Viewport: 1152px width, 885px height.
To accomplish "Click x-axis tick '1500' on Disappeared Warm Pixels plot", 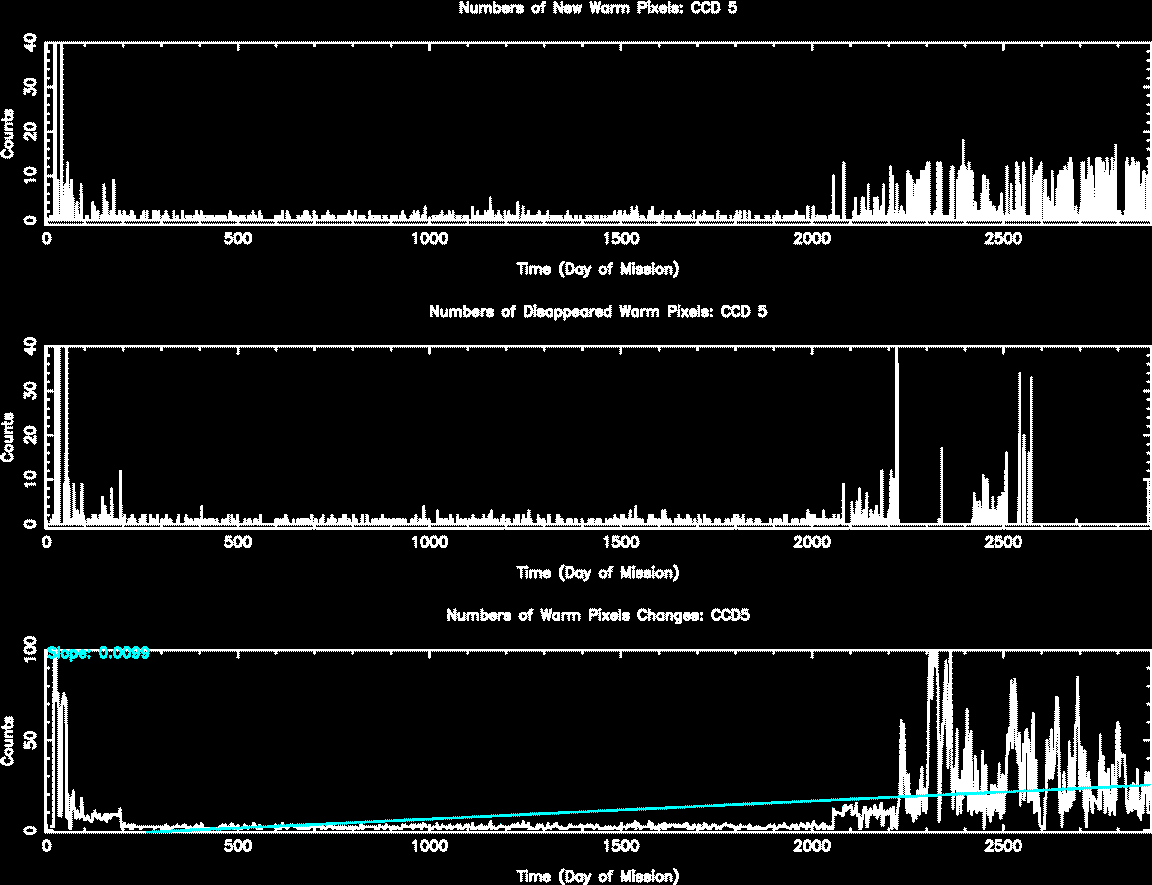I will [621, 542].
